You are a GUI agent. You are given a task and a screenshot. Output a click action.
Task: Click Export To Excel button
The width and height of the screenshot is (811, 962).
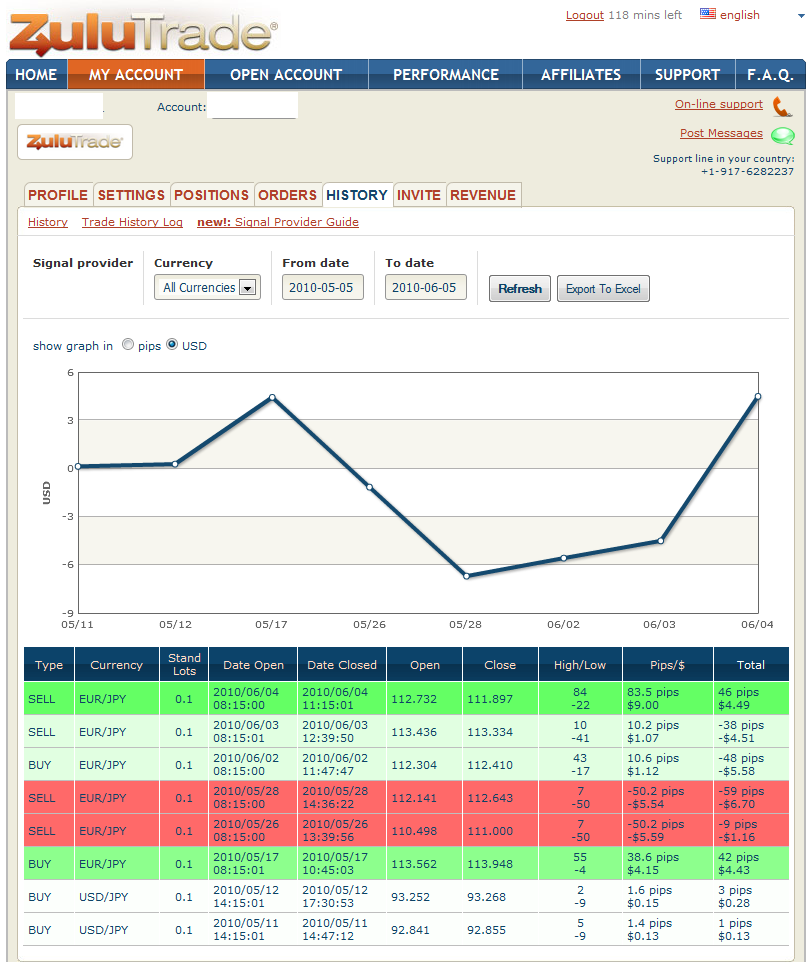603,288
